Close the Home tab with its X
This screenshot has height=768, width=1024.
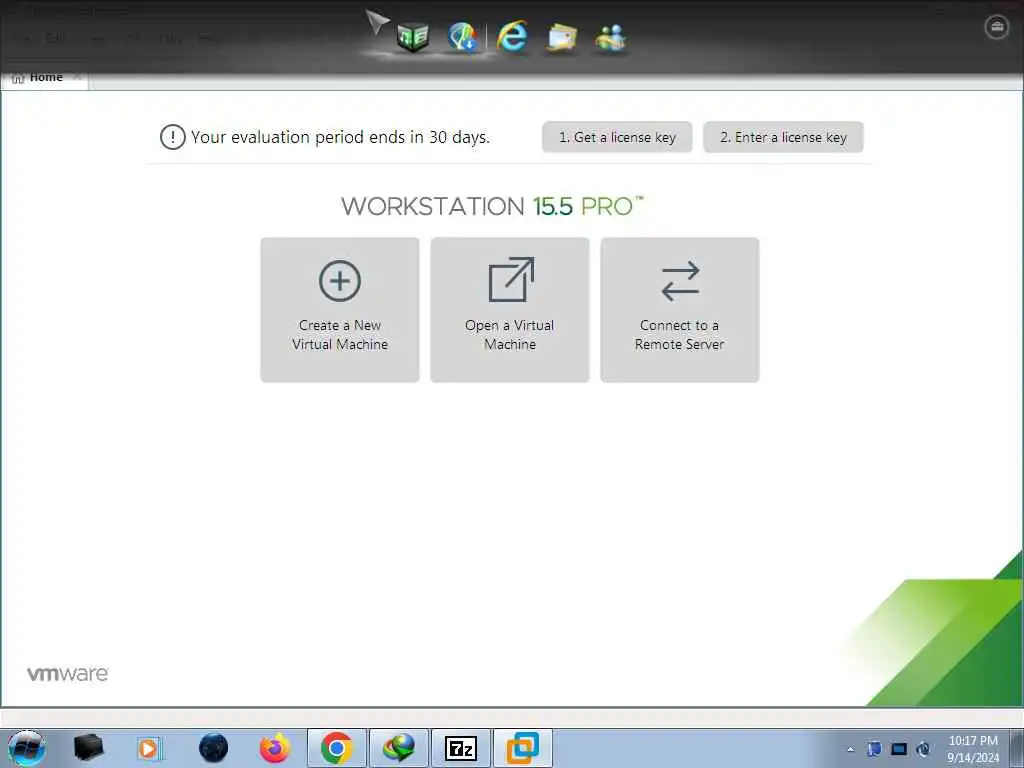pos(77,77)
